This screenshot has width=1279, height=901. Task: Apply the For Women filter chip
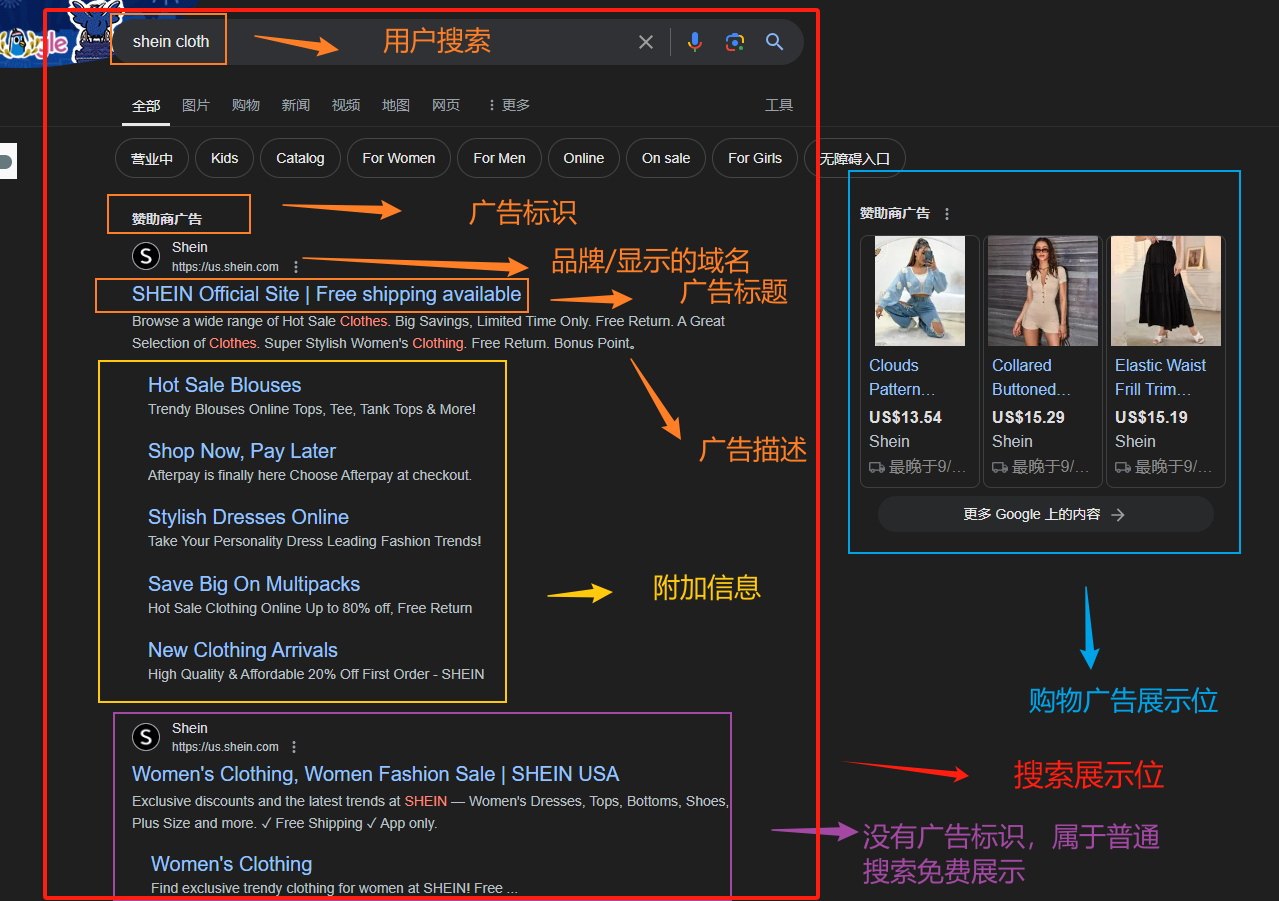point(399,158)
